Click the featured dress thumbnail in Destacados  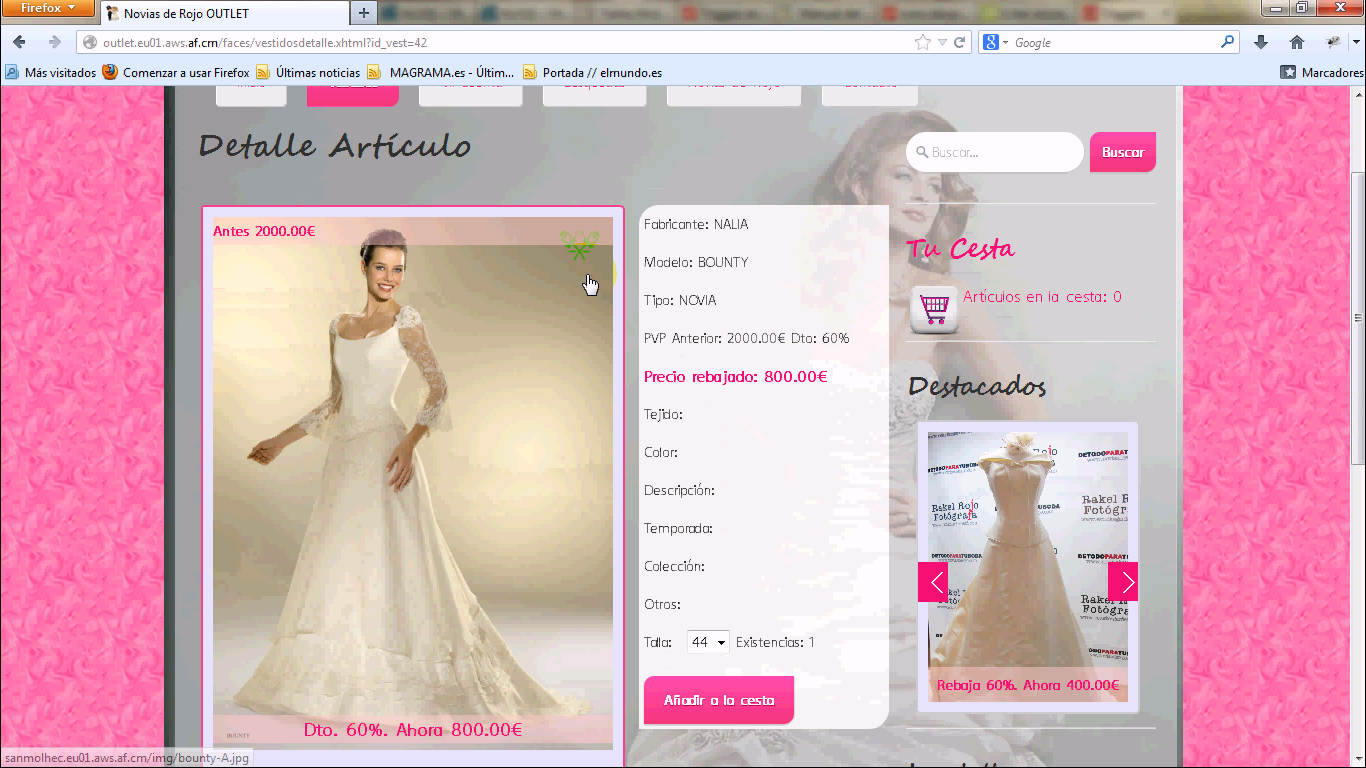click(x=1027, y=550)
